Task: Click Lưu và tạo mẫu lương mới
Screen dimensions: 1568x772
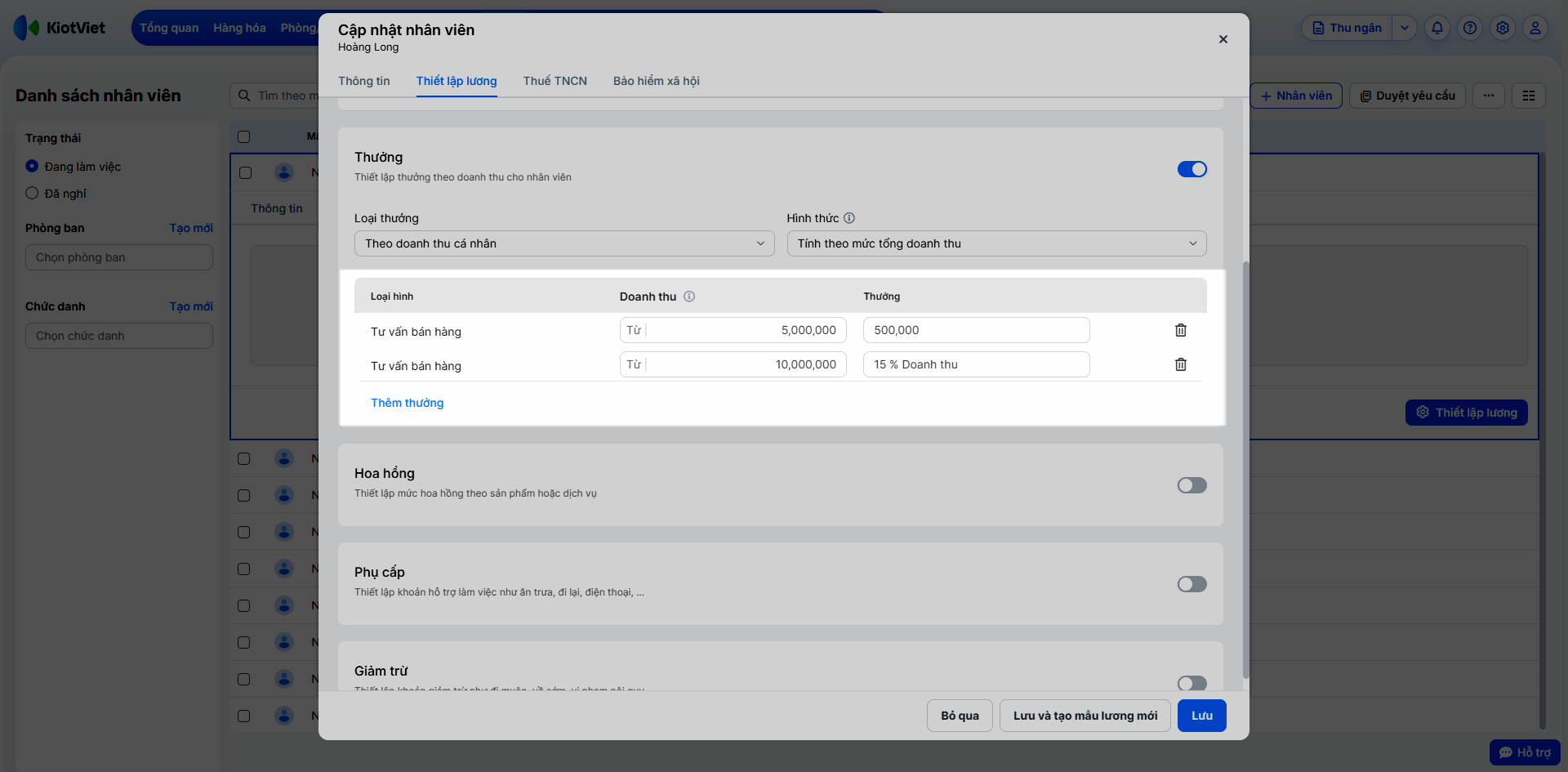Action: tap(1085, 716)
